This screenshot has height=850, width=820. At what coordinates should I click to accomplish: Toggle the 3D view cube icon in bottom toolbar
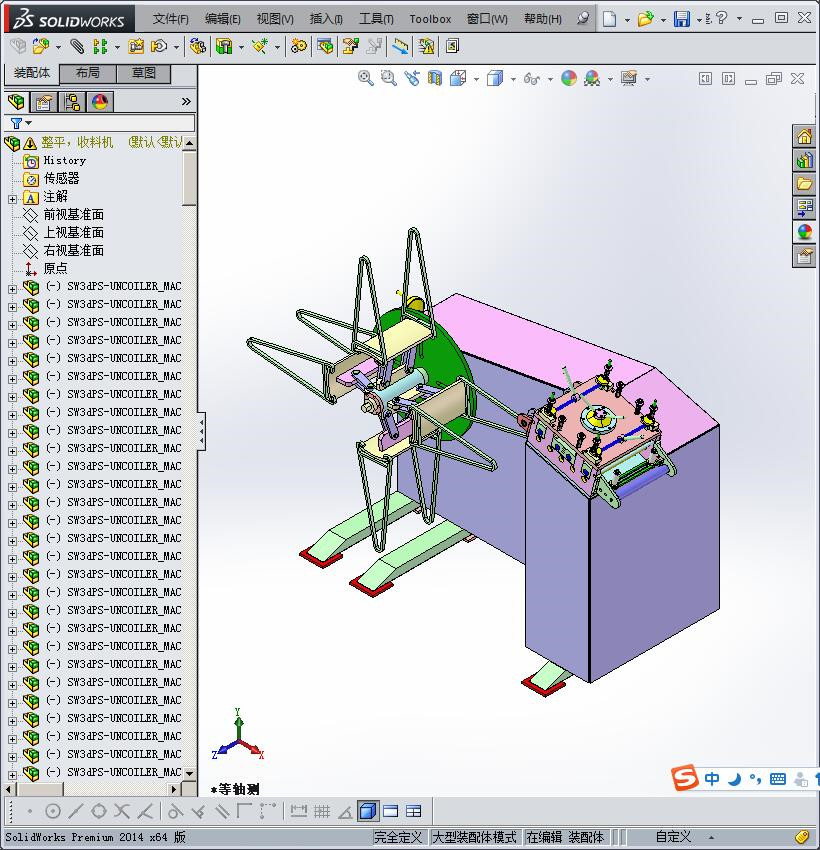coord(368,811)
